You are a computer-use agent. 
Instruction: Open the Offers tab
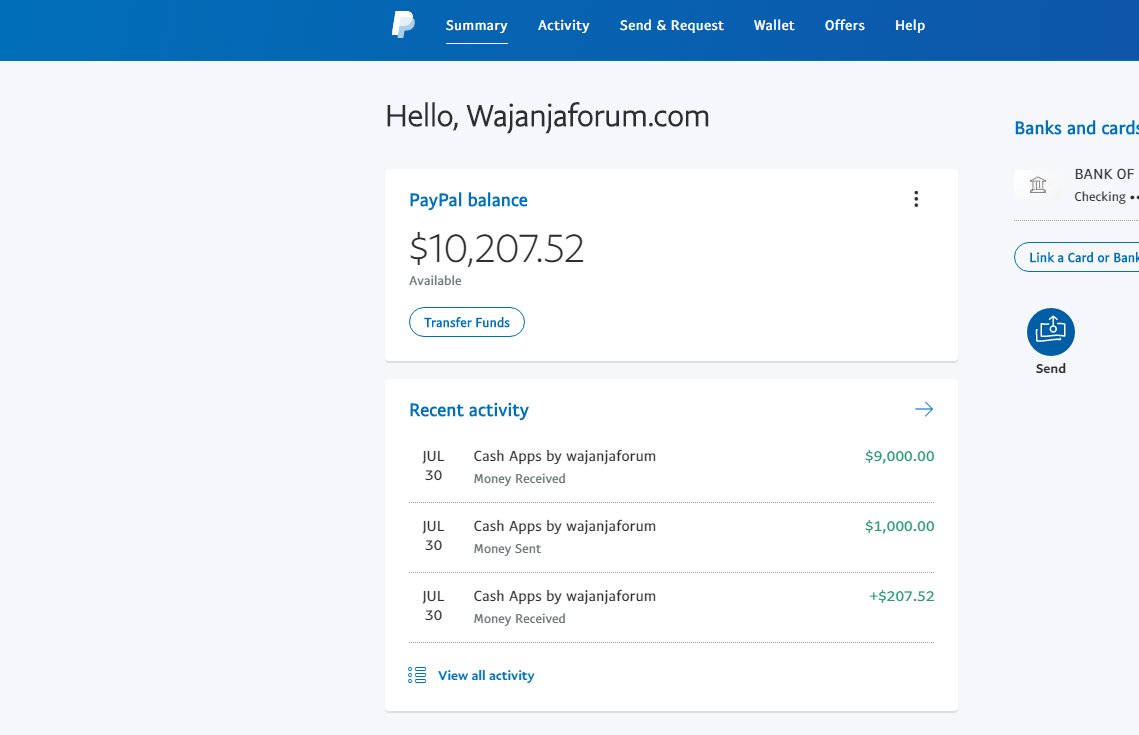(x=845, y=25)
